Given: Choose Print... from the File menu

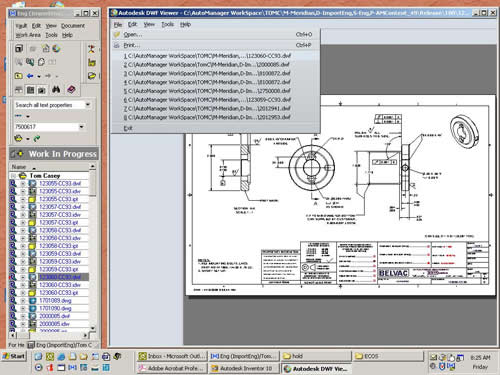Looking at the screenshot, I should (215, 45).
